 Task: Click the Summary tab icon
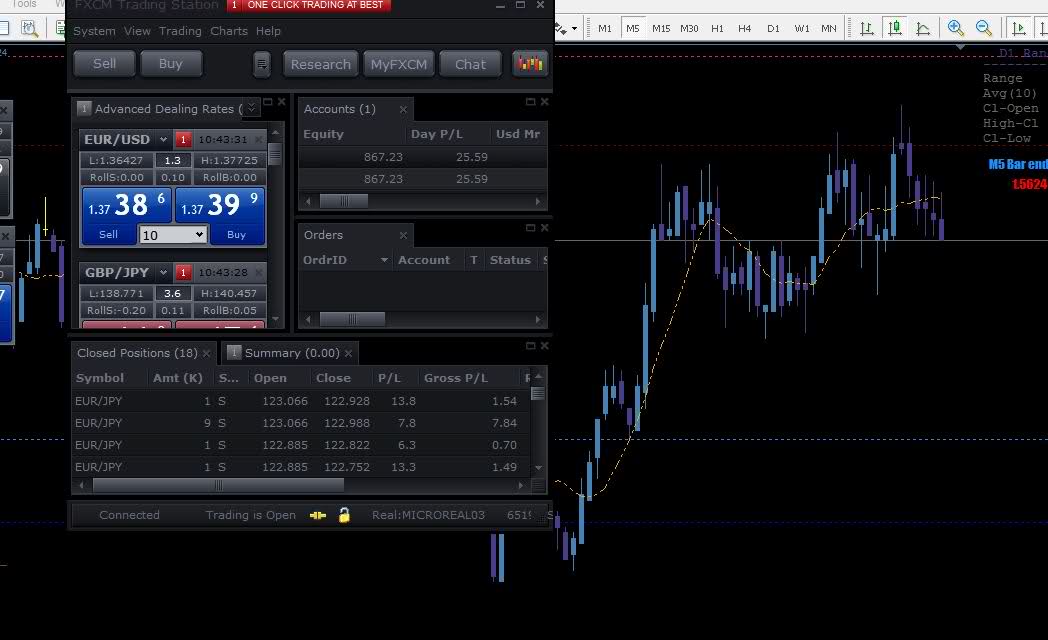[x=234, y=352]
